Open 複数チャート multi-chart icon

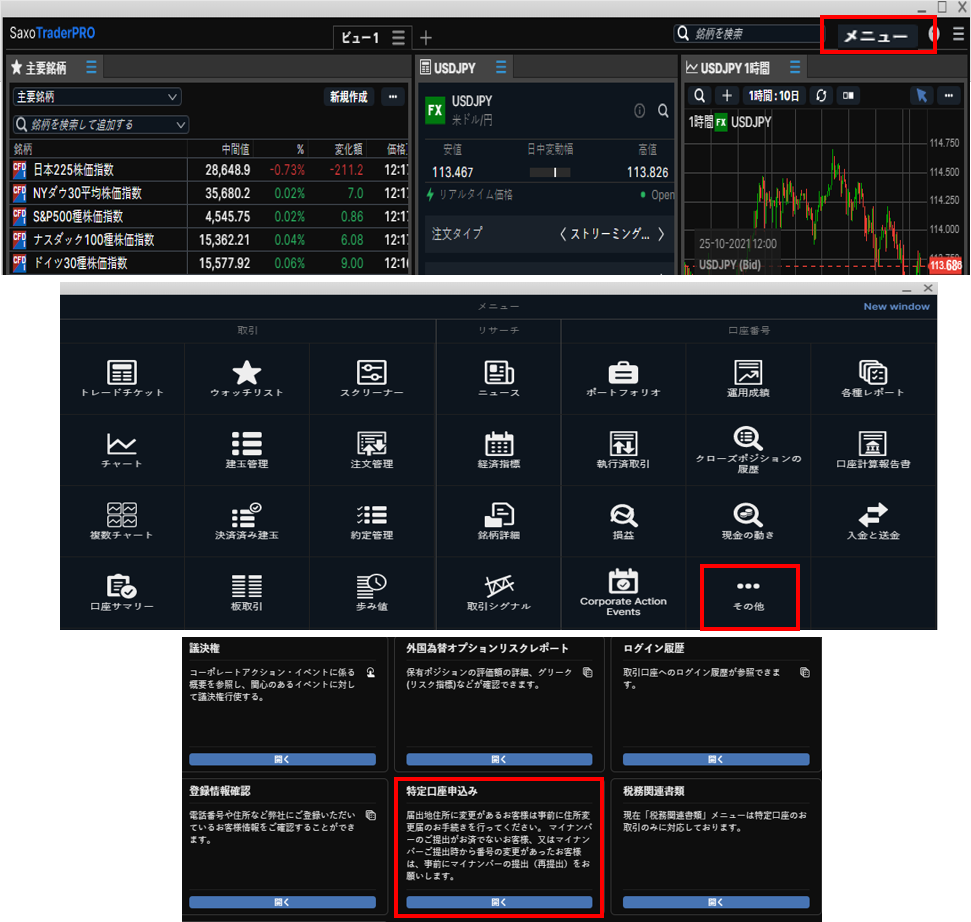pyautogui.click(x=122, y=521)
